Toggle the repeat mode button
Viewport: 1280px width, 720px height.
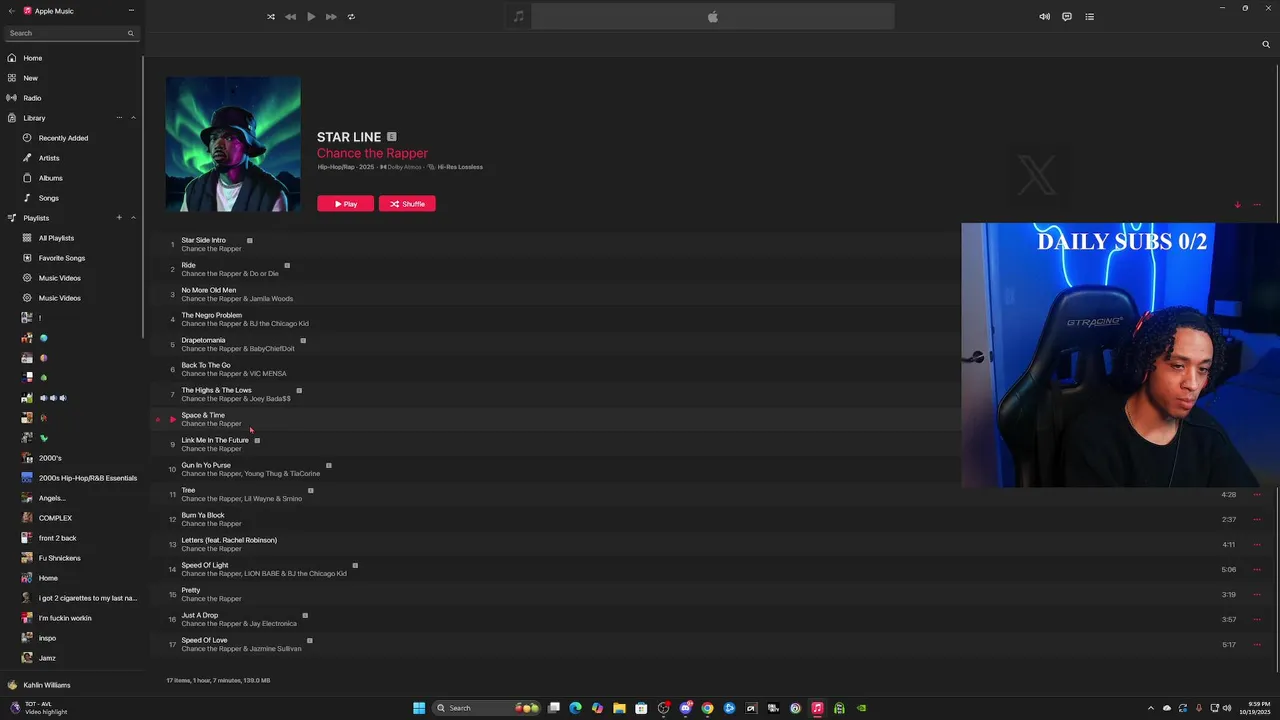click(351, 17)
